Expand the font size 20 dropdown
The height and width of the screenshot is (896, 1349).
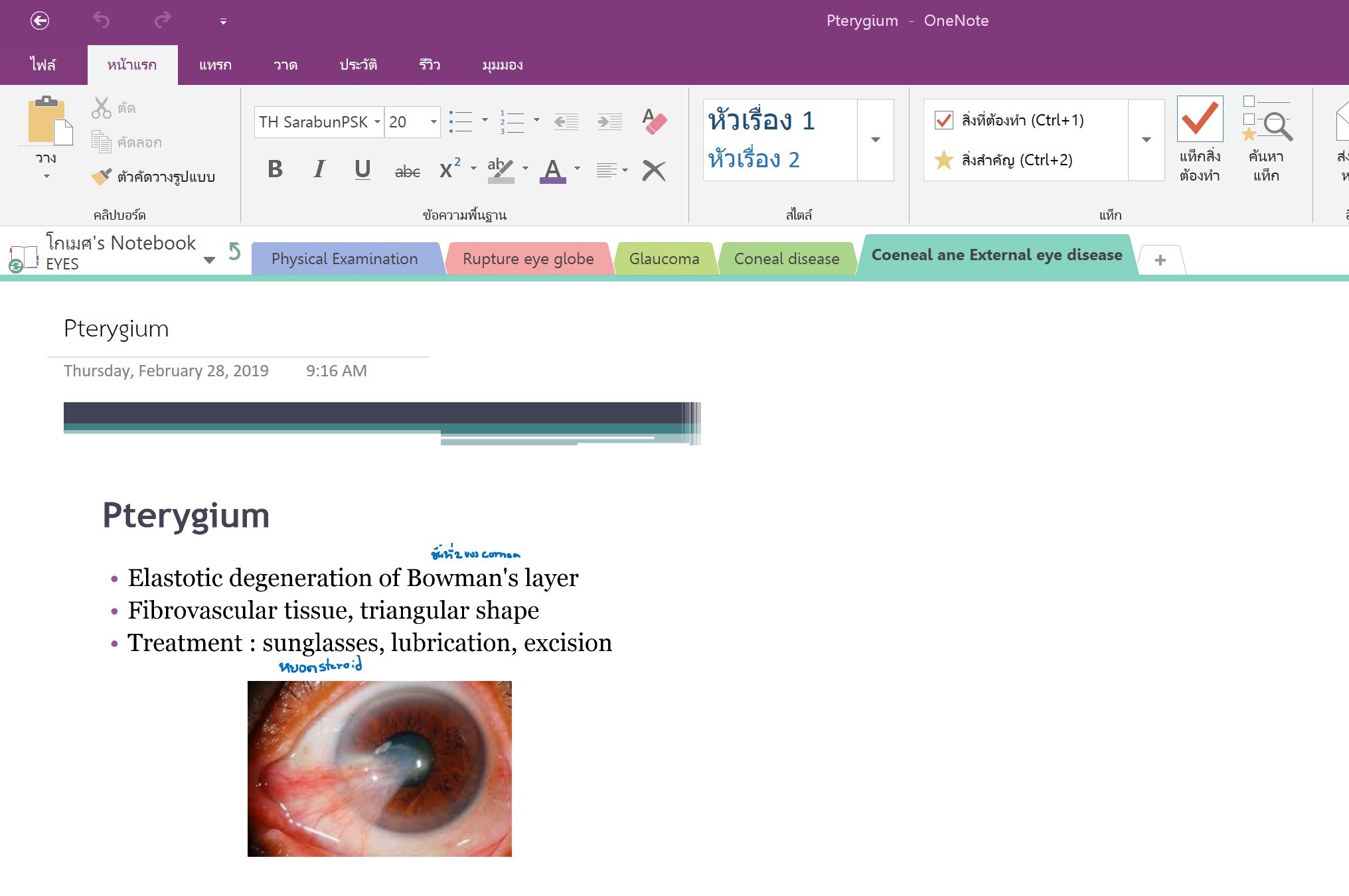coord(434,122)
